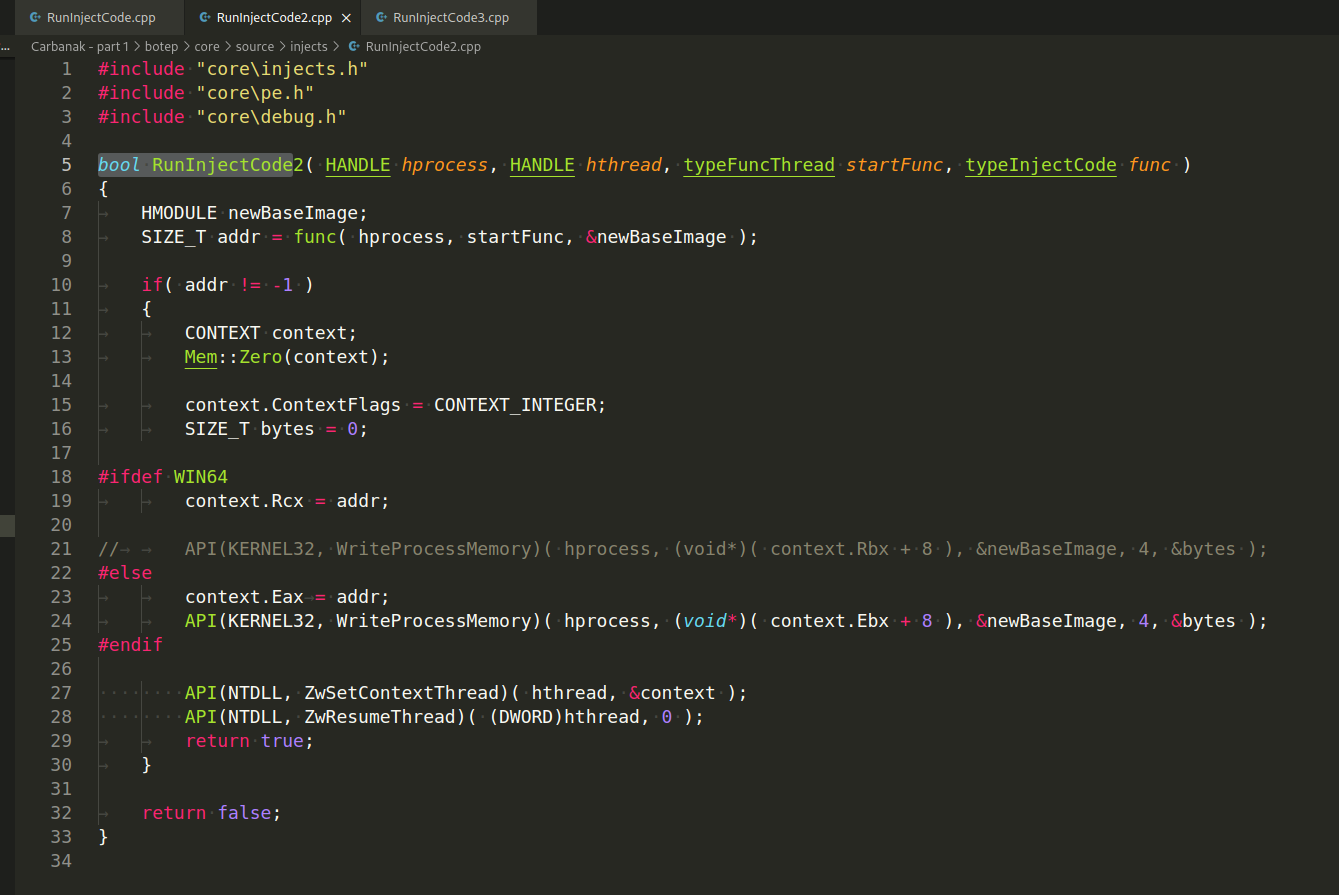Click the commented-out WriteProcessMemory call on line 21
Viewport: 1339px width, 895px height.
(726, 549)
